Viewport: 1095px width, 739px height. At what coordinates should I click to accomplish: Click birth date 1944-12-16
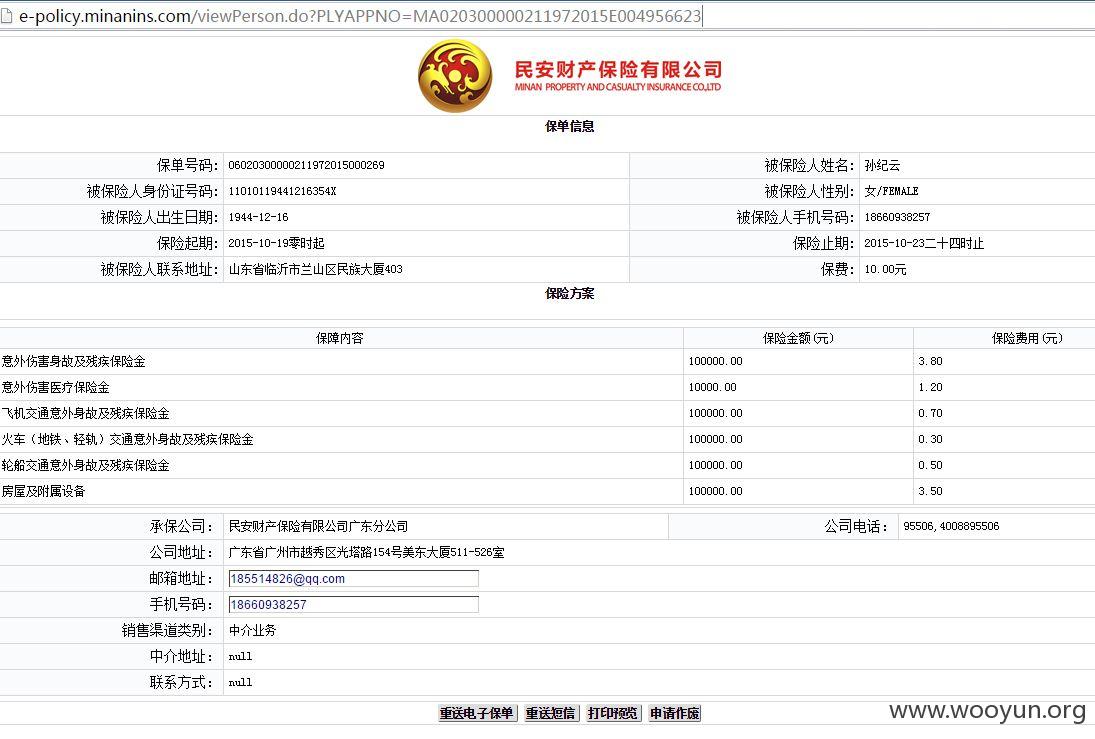258,217
